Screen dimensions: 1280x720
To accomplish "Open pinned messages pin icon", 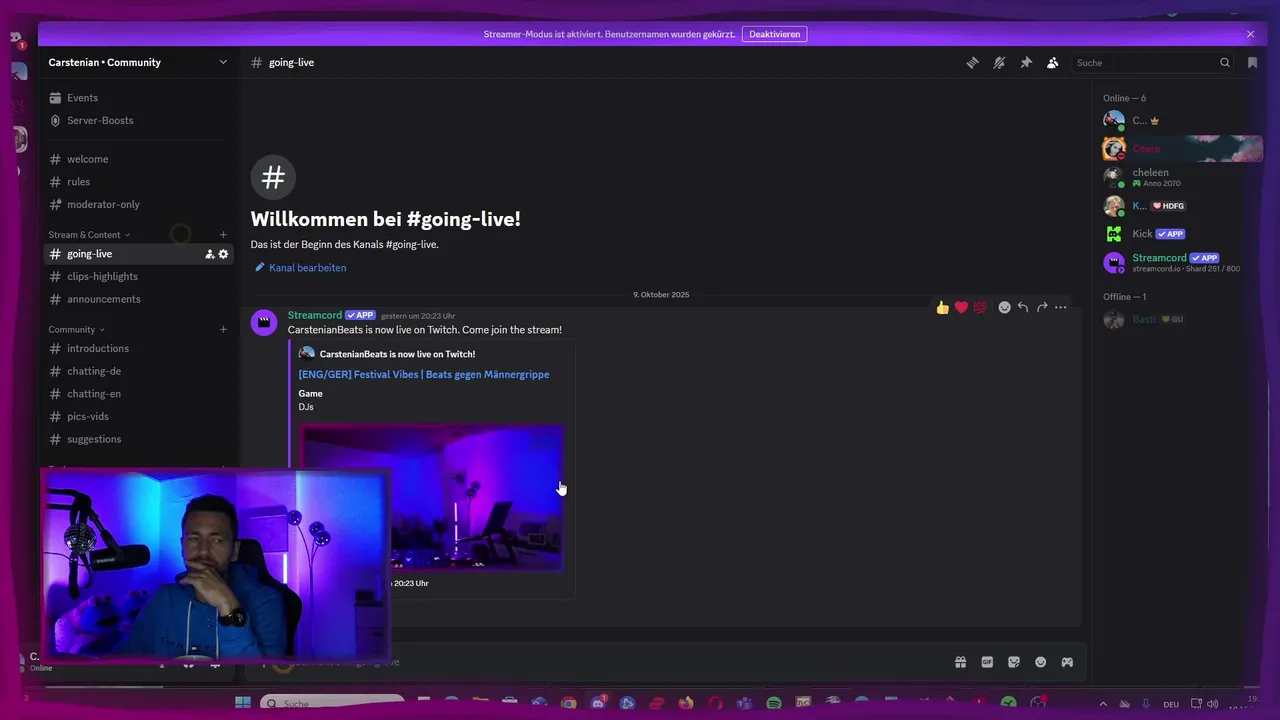I will 1026,62.
